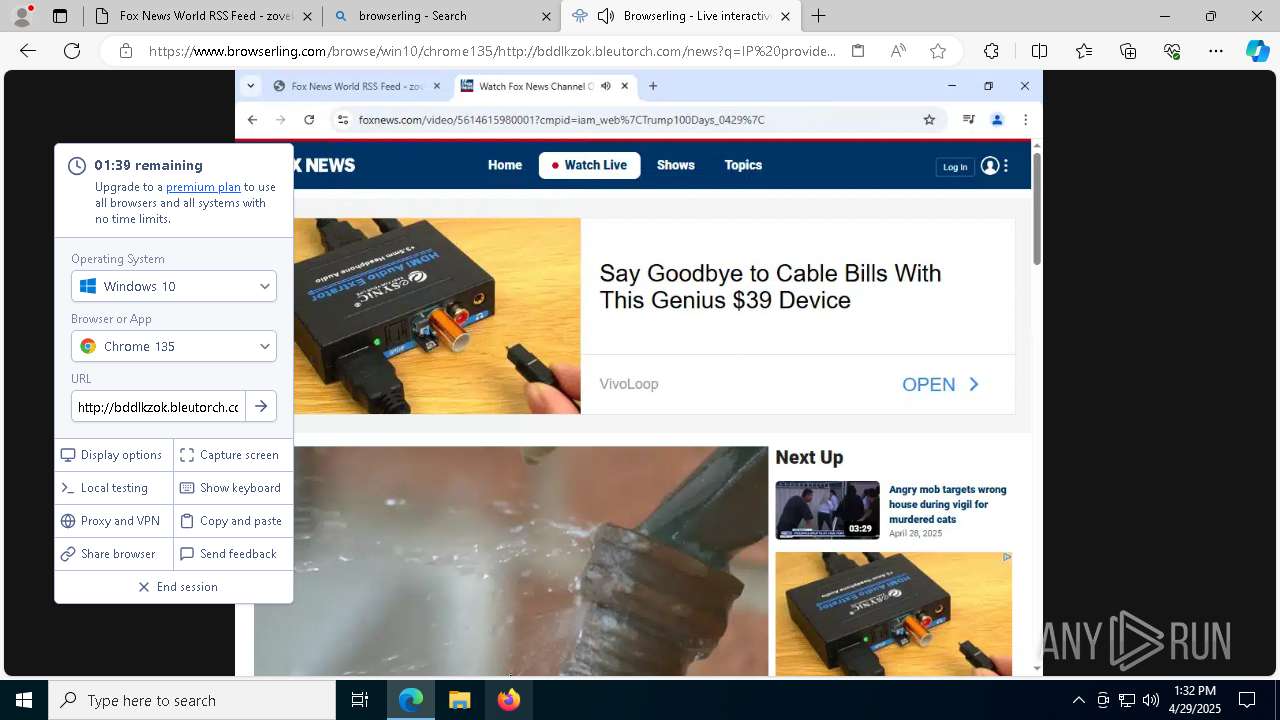Image resolution: width=1280 pixels, height=720 pixels.
Task: Submit URL with arrow go button
Action: pyautogui.click(x=261, y=406)
